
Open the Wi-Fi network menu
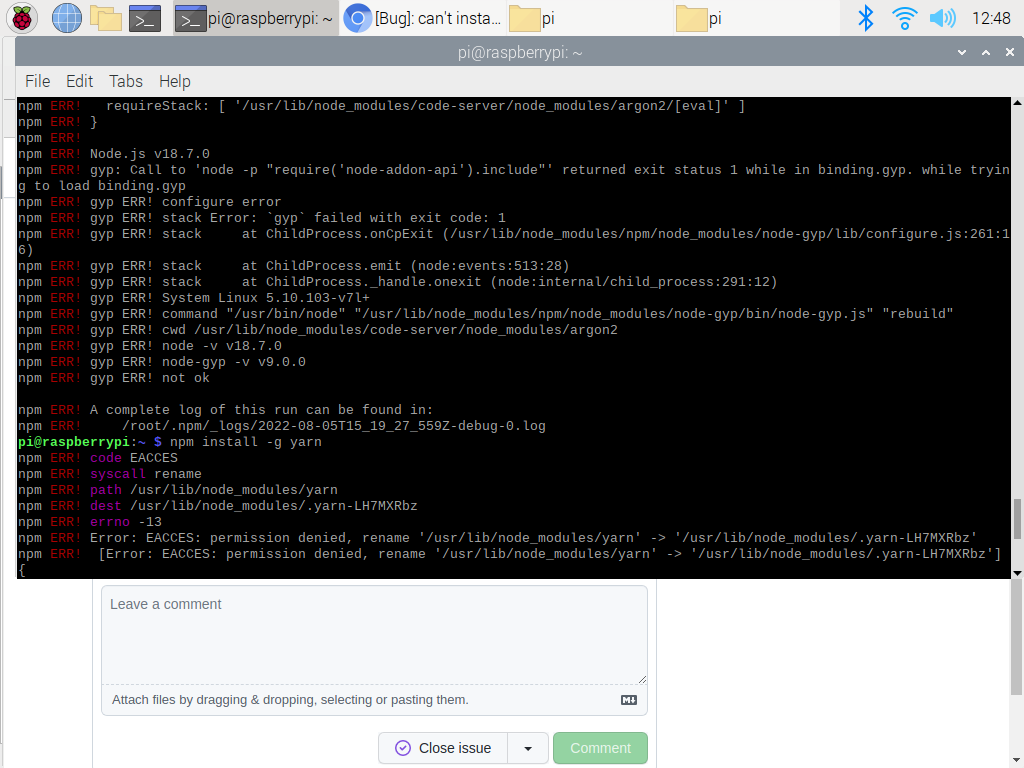coord(904,18)
